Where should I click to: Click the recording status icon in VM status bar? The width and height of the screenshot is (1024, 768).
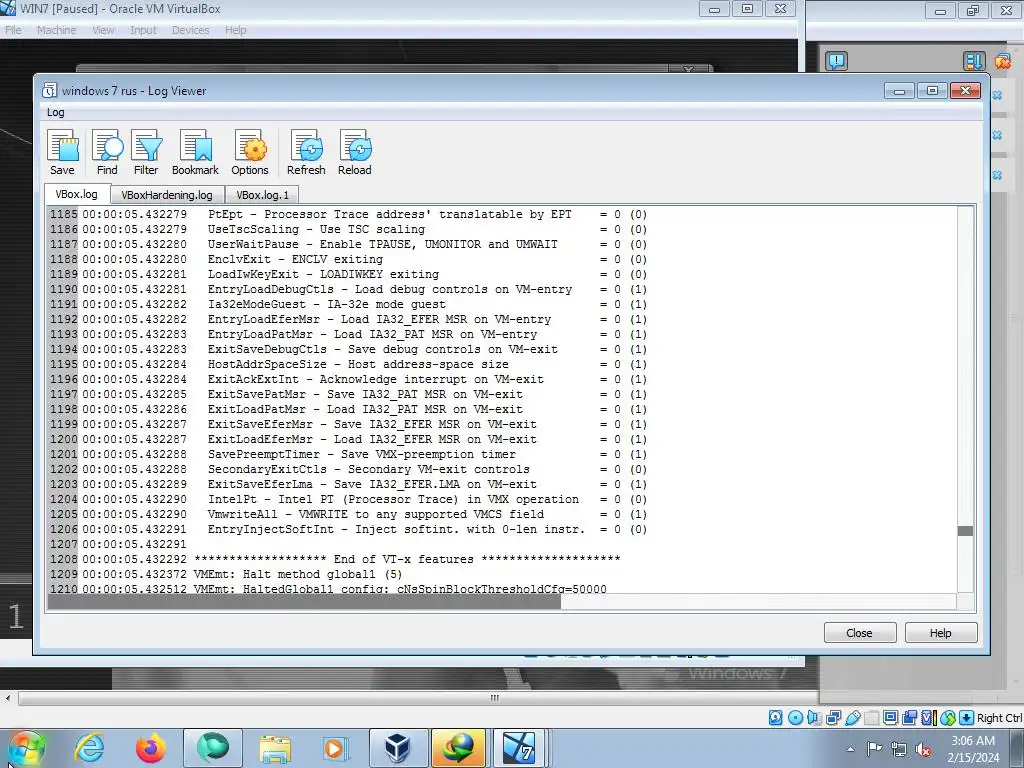[x=909, y=718]
